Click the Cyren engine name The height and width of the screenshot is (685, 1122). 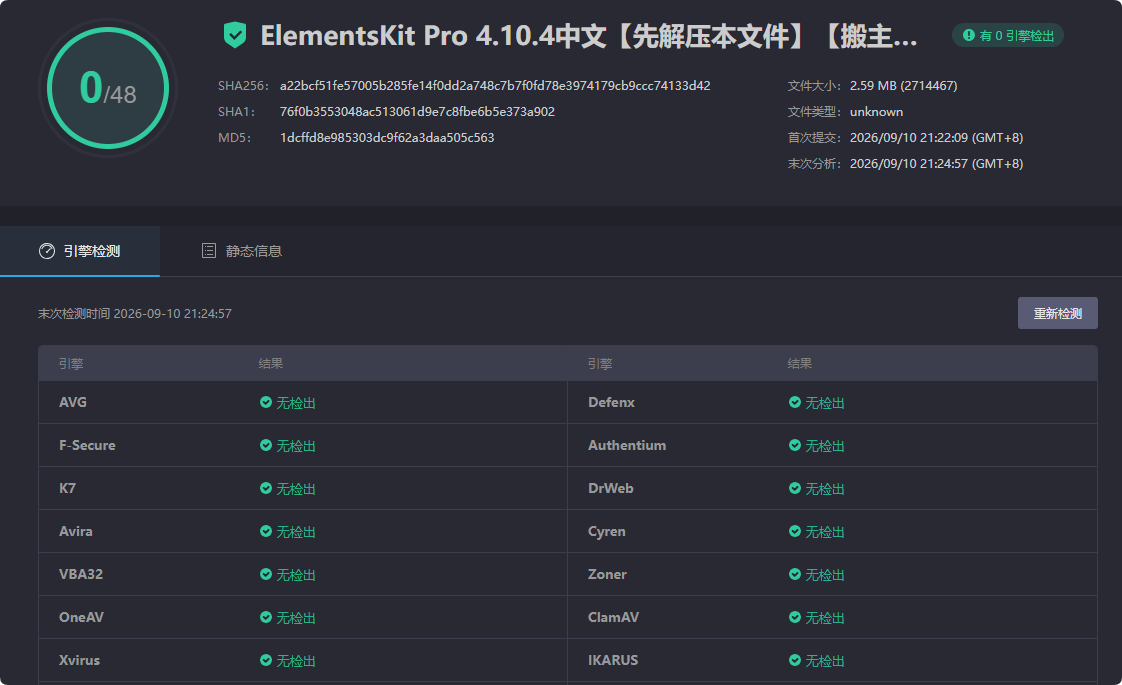point(607,531)
